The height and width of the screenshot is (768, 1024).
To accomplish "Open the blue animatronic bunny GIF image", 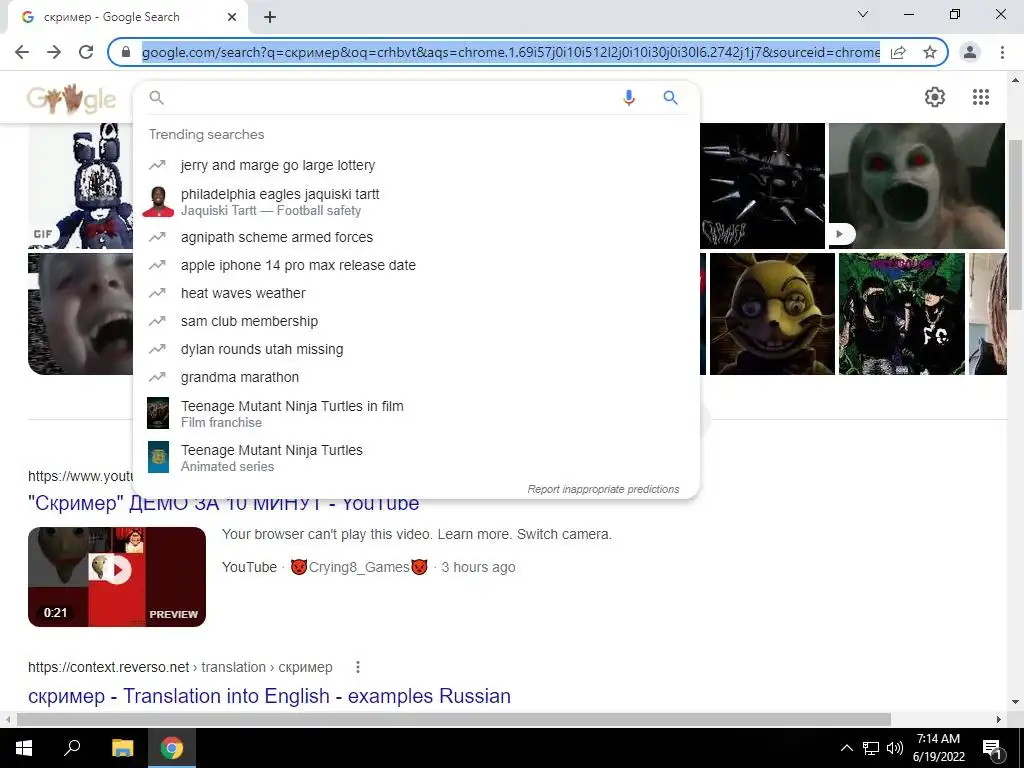I will coord(81,185).
